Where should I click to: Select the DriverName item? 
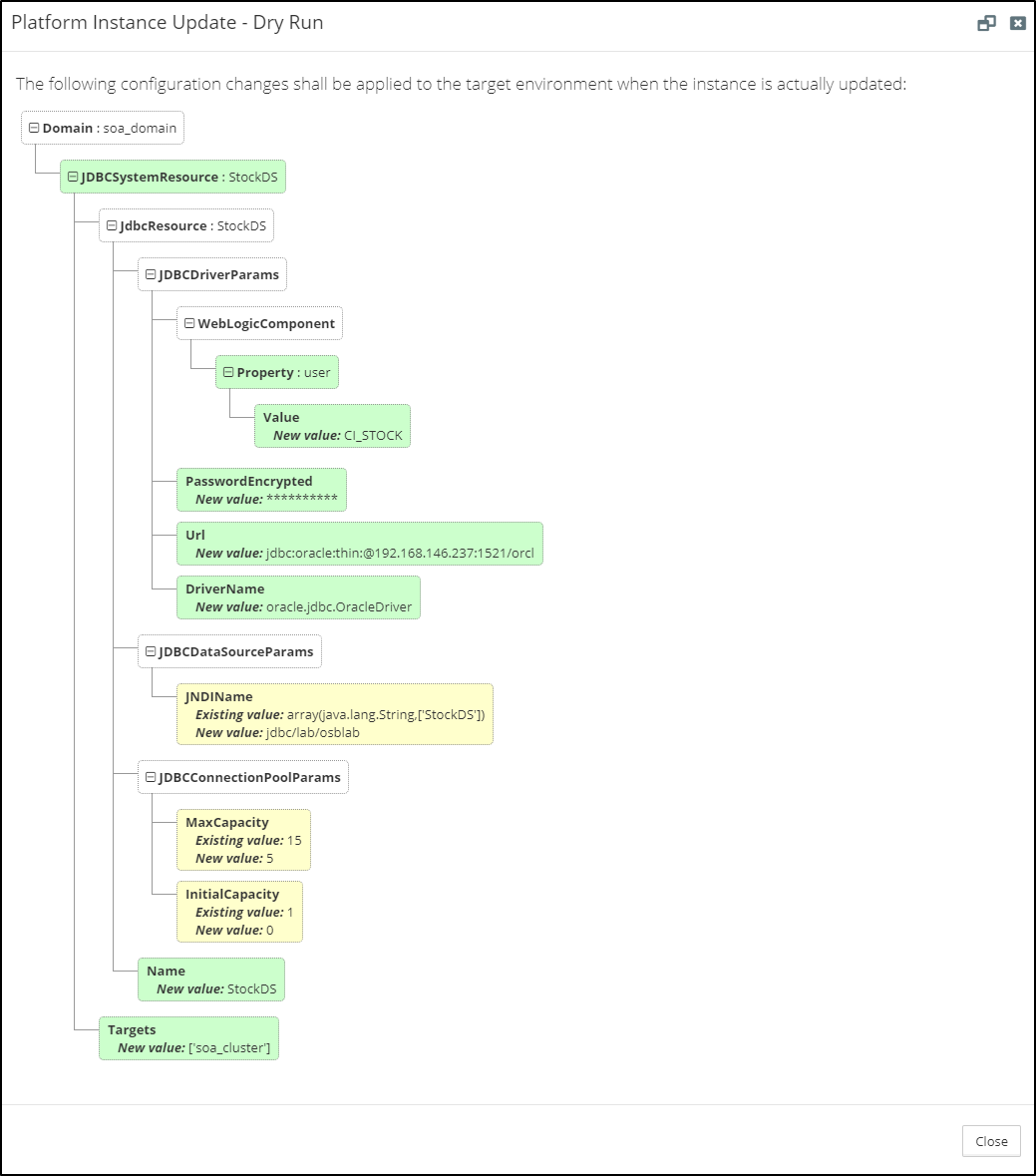(299, 597)
